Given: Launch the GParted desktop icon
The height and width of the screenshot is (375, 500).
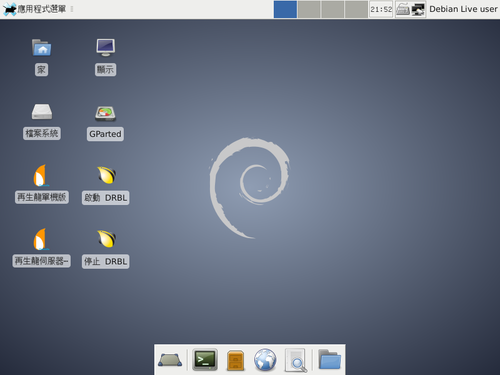Looking at the screenshot, I should [x=105, y=113].
